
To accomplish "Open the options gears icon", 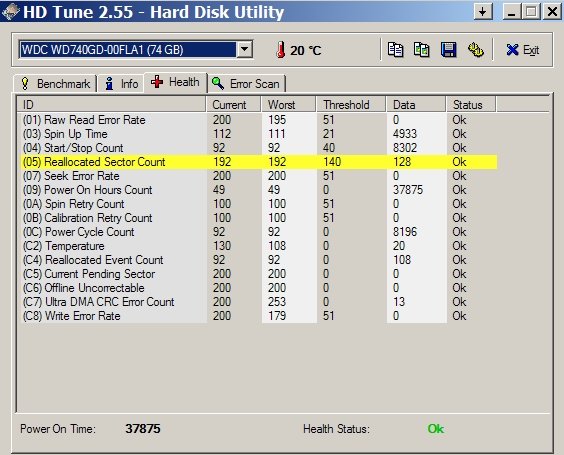I will 476,50.
